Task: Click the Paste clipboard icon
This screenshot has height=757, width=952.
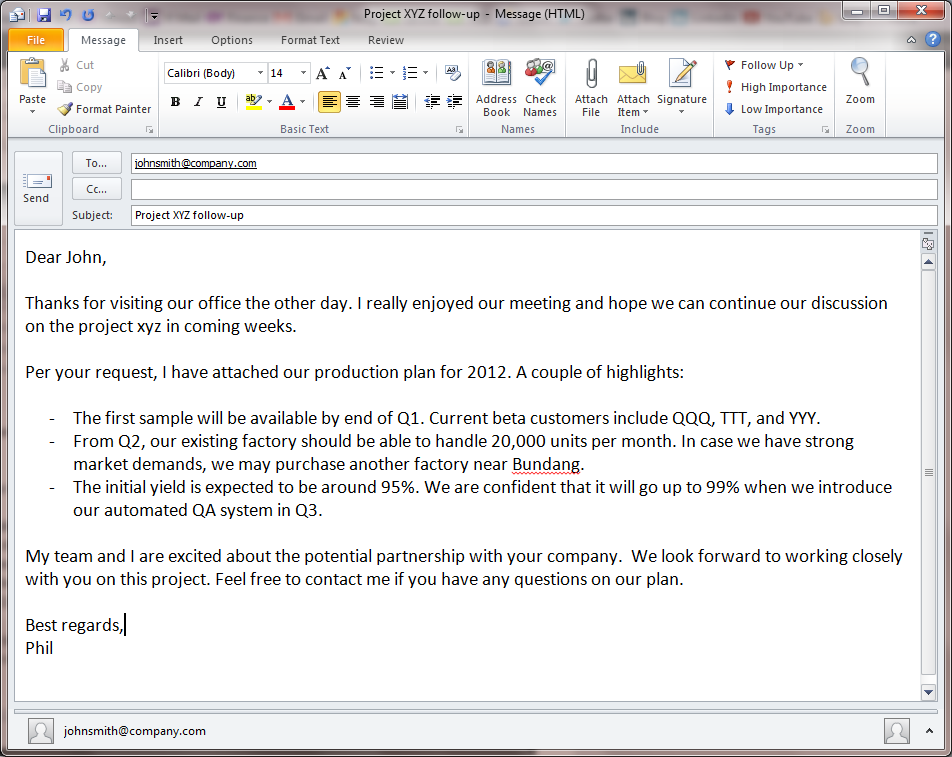Action: [33, 76]
